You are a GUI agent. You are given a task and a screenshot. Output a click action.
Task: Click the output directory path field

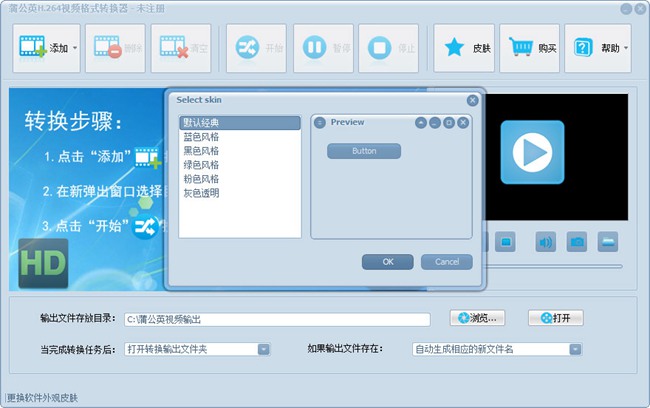coord(277,319)
